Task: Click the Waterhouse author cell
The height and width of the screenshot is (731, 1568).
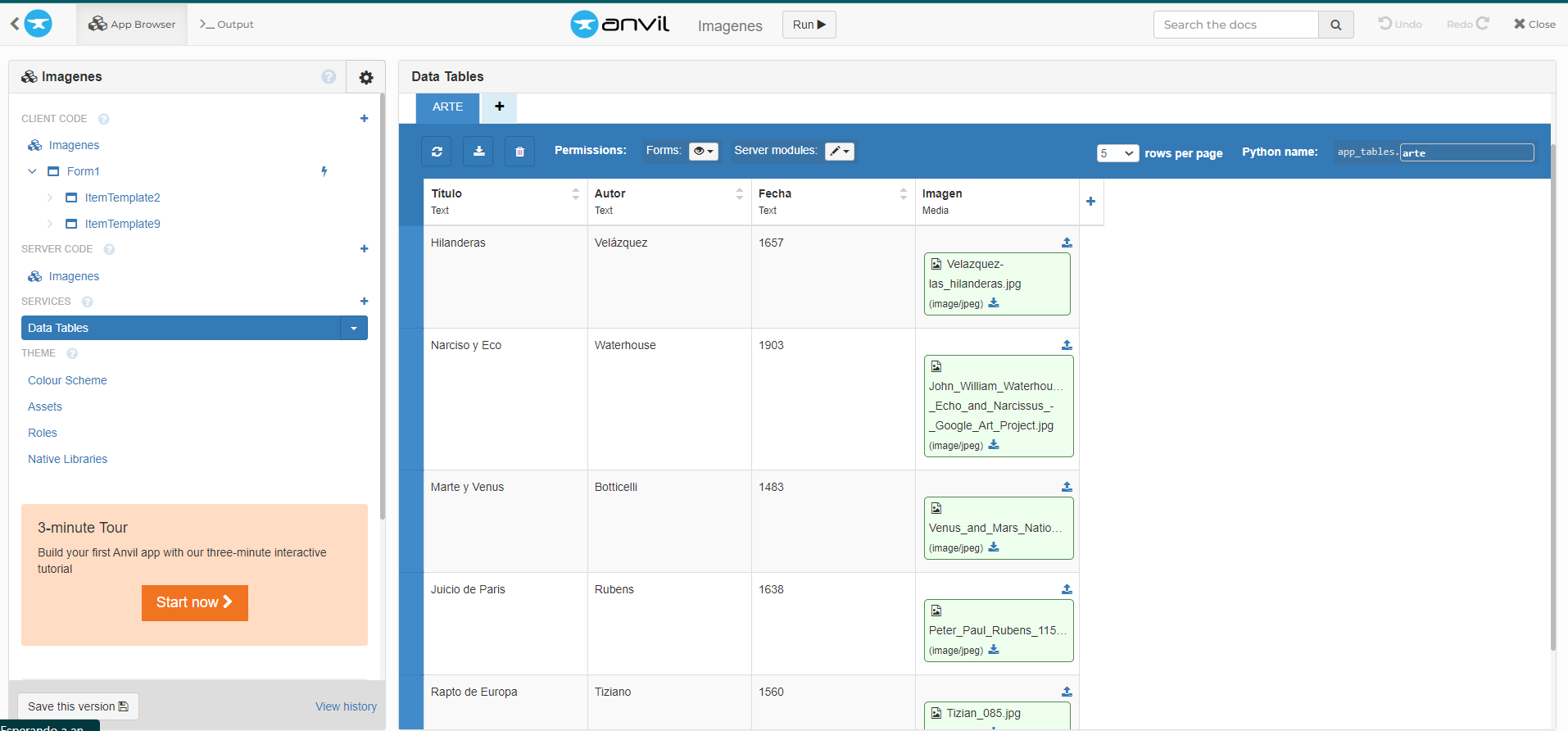Action: pos(669,399)
